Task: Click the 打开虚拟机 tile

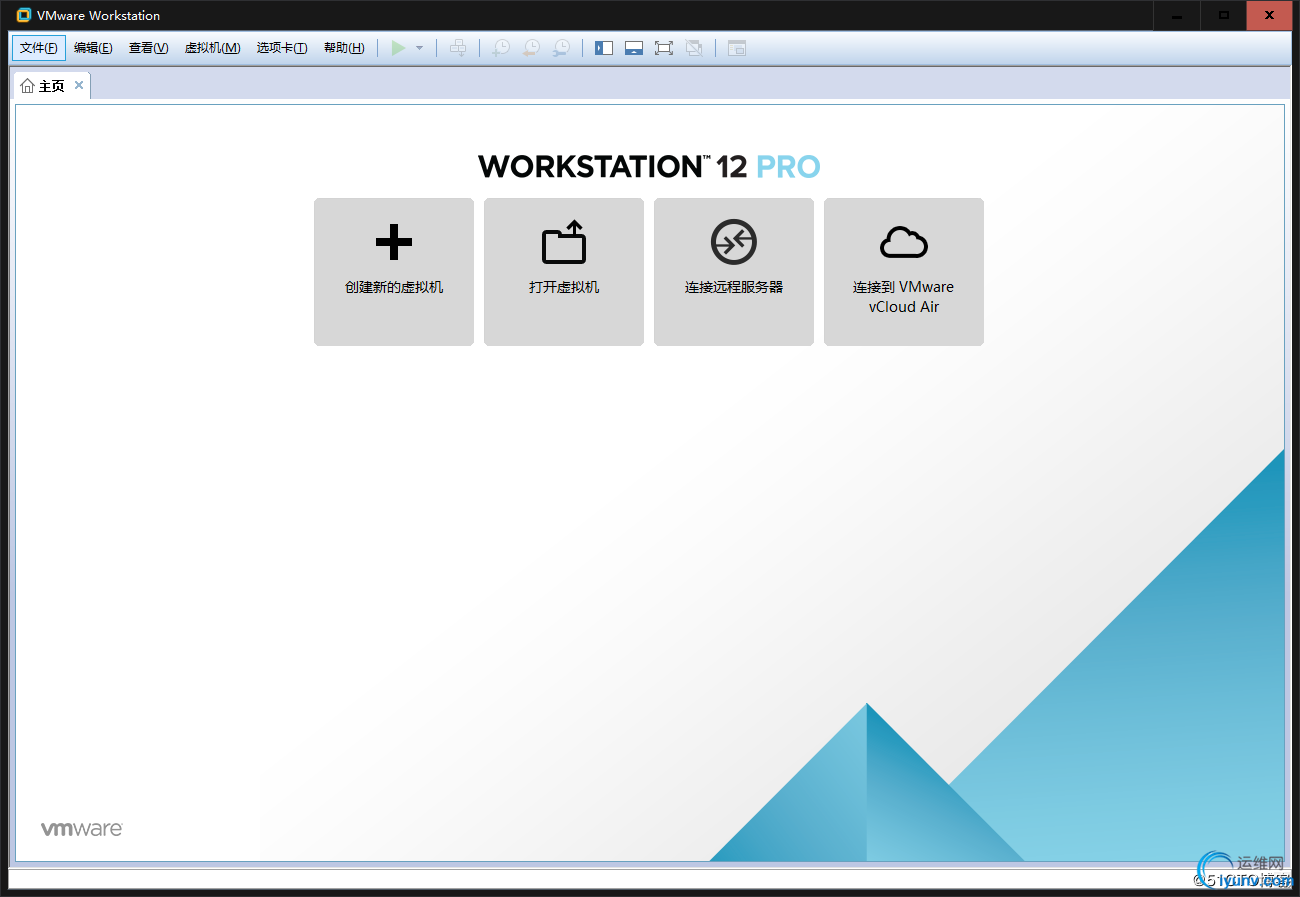Action: pyautogui.click(x=564, y=272)
